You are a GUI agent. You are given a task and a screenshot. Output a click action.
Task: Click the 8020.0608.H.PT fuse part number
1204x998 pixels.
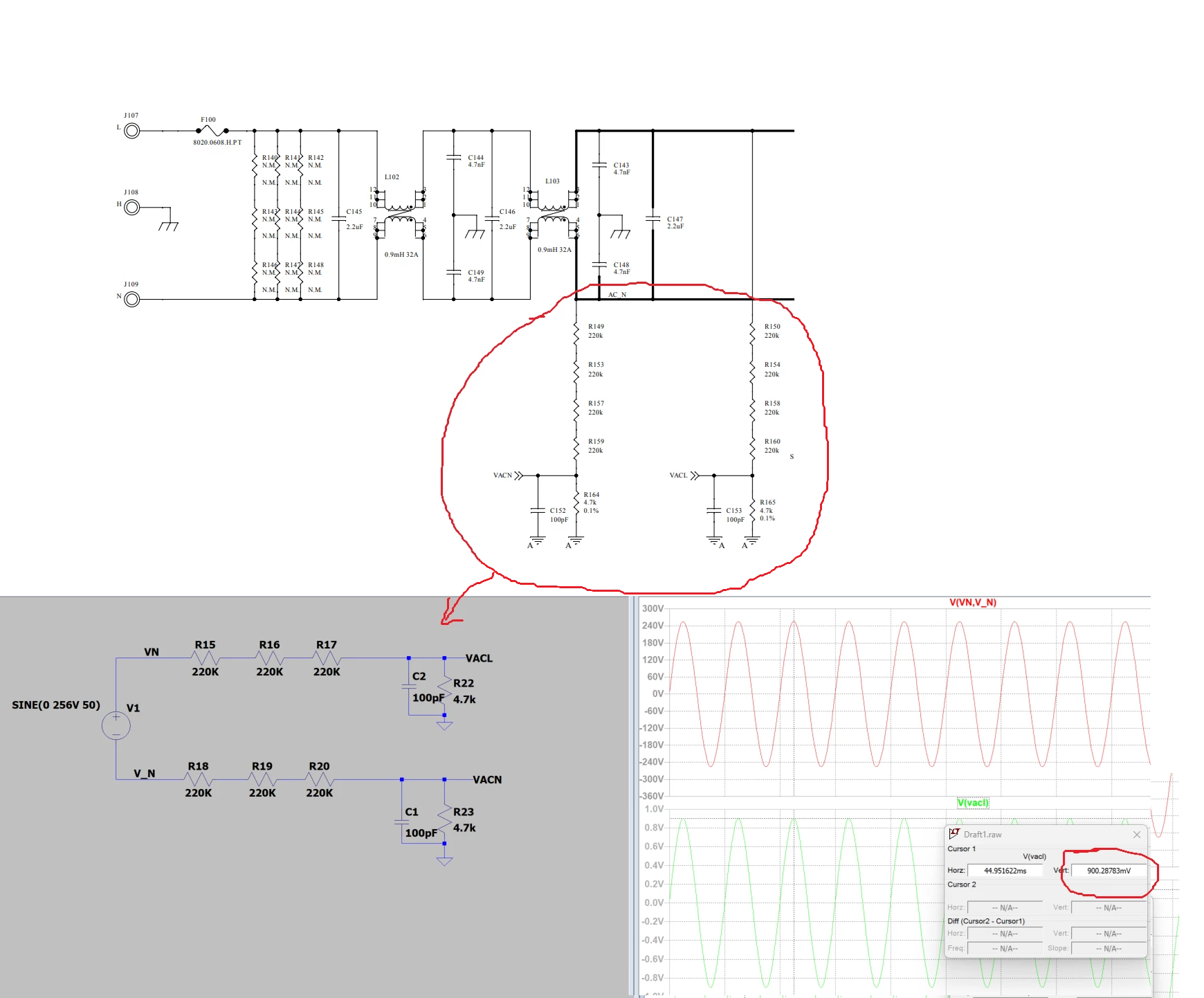pos(217,143)
